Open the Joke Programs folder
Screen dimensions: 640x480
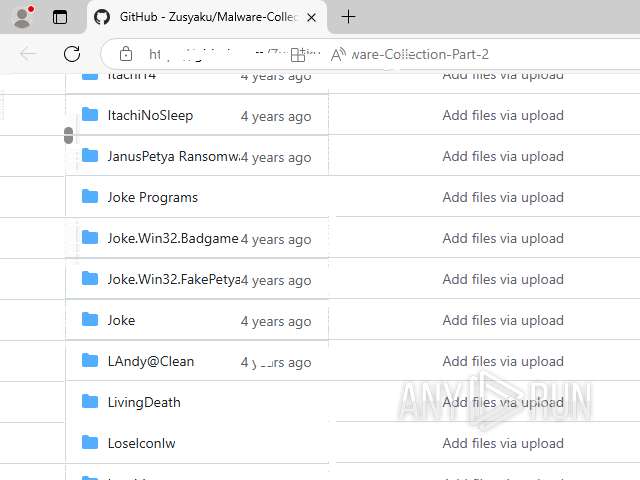(153, 198)
